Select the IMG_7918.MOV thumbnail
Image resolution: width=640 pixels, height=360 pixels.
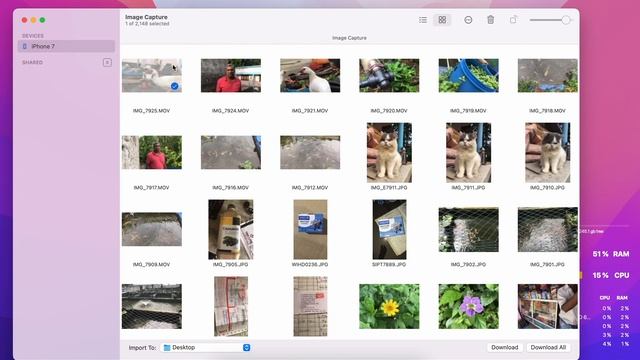[x=548, y=76]
